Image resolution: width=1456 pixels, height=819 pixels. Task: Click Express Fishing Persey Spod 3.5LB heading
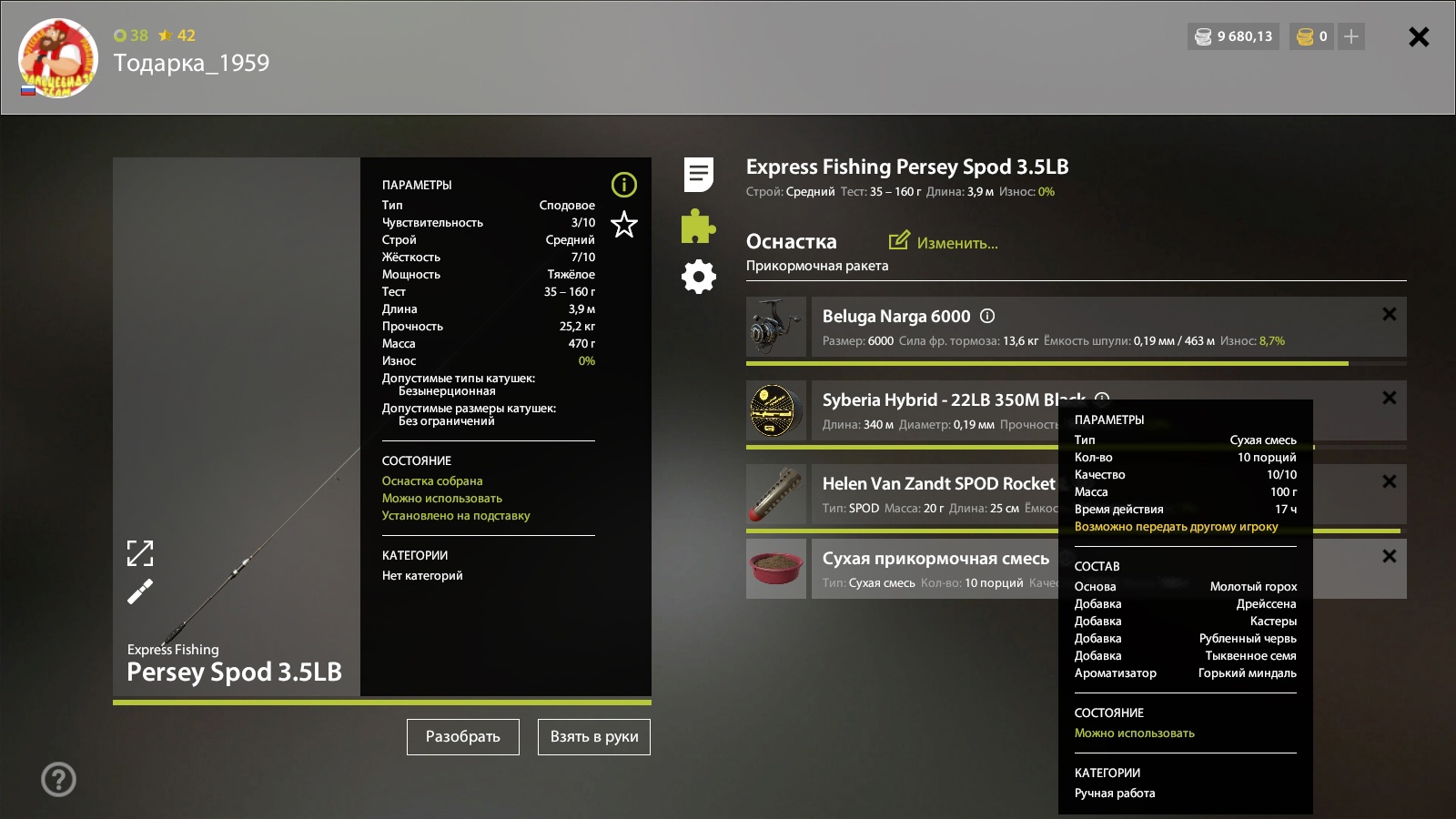pos(907,167)
